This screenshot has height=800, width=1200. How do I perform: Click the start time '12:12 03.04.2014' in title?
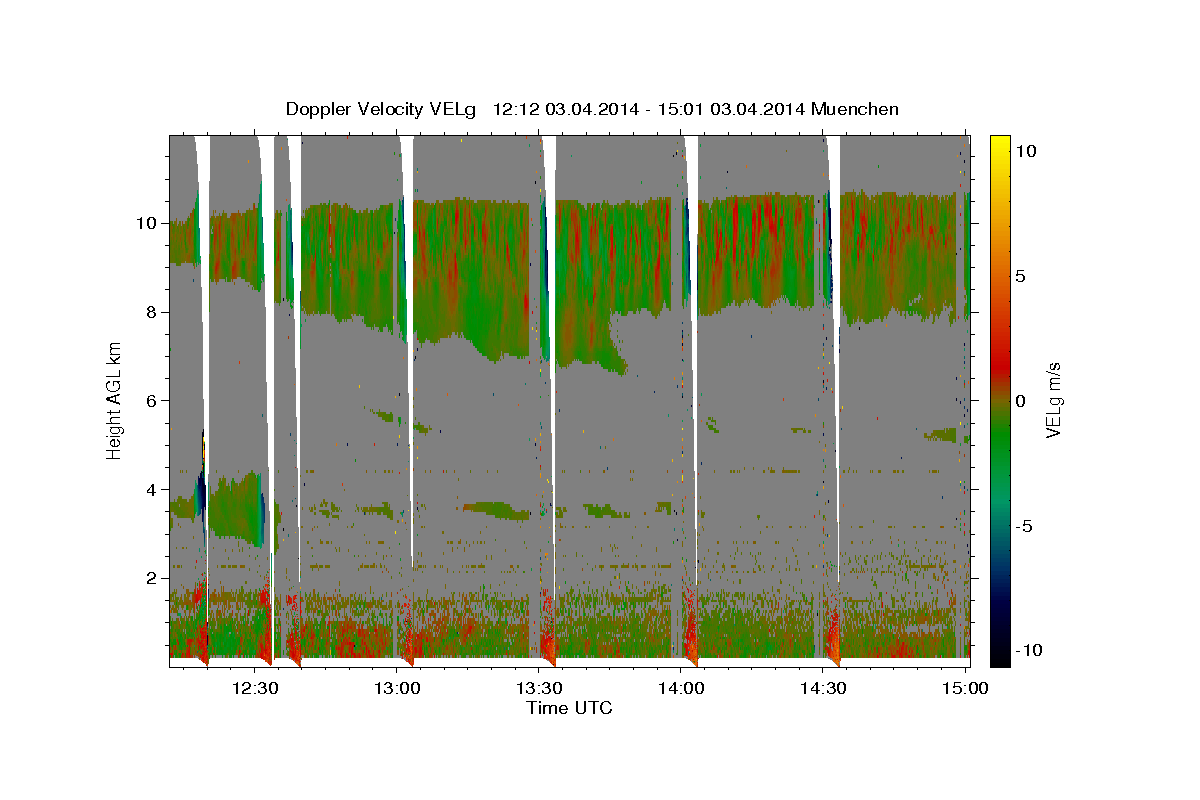pyautogui.click(x=566, y=109)
